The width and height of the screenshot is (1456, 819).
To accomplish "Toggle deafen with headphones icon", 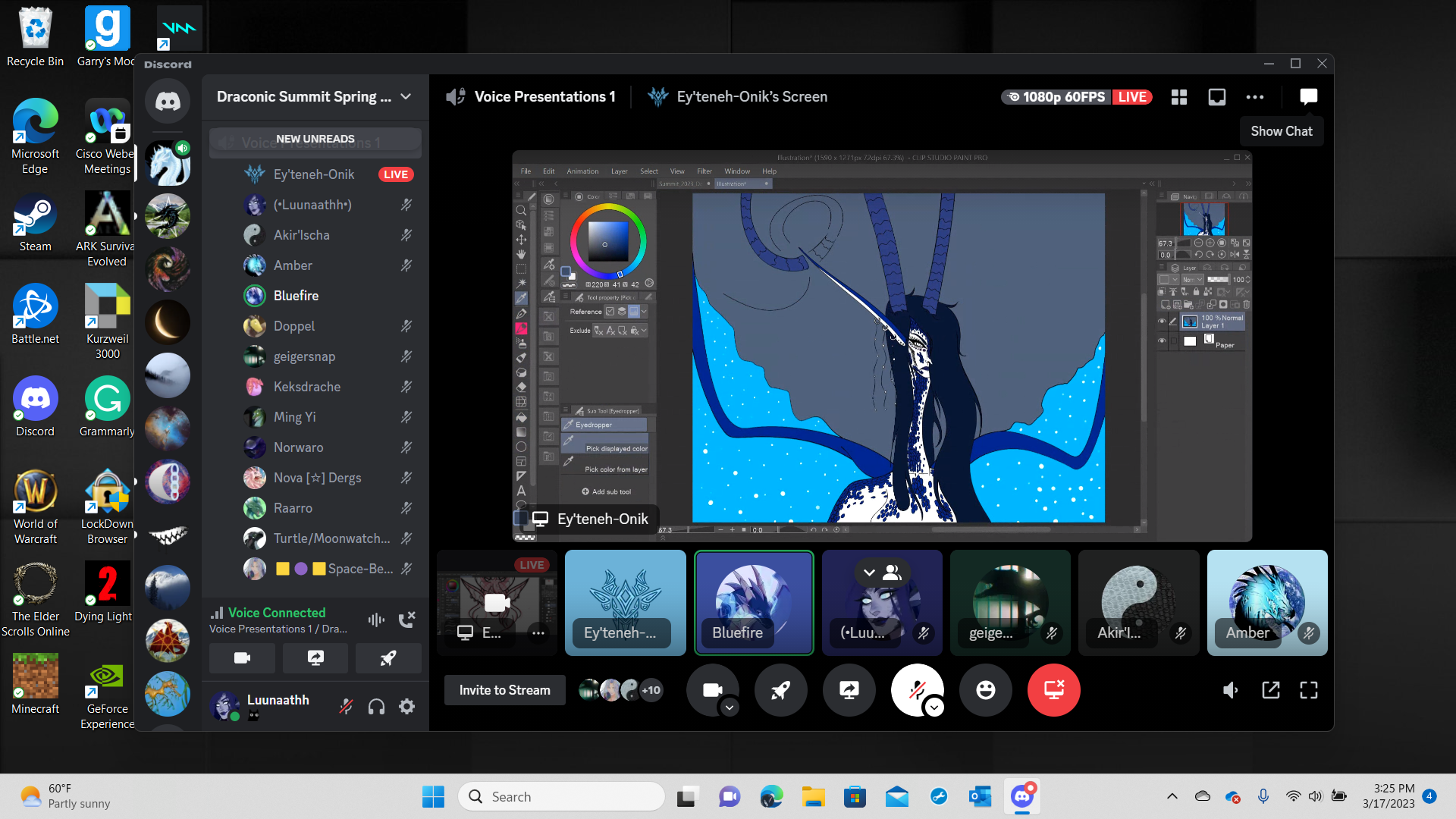I will tap(376, 707).
